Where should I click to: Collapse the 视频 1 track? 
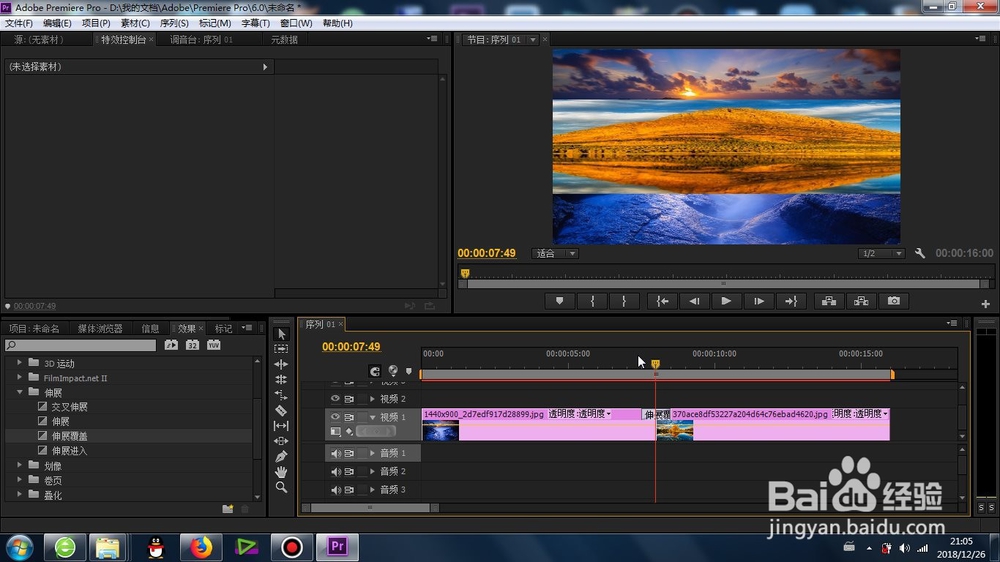click(x=372, y=417)
